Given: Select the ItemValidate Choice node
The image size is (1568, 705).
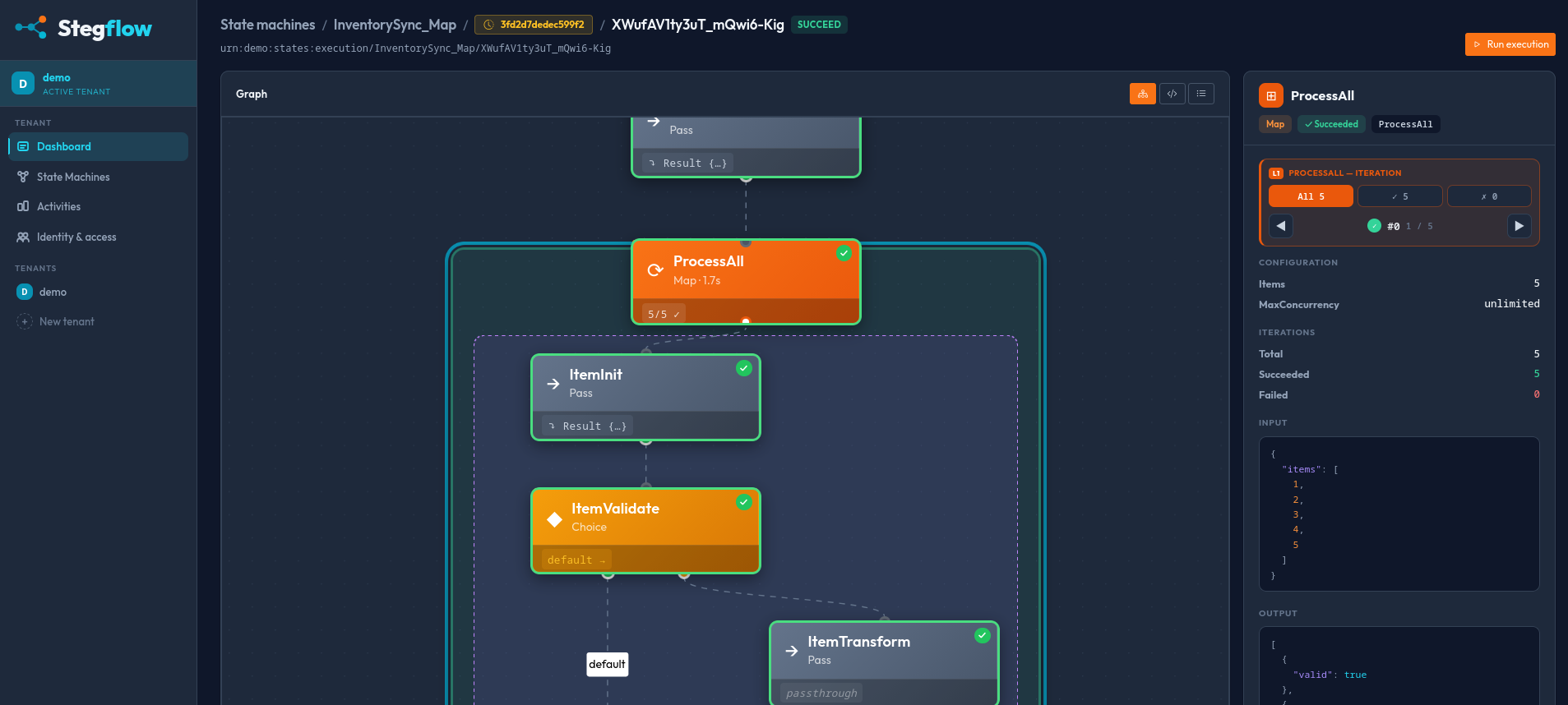Looking at the screenshot, I should coord(645,531).
